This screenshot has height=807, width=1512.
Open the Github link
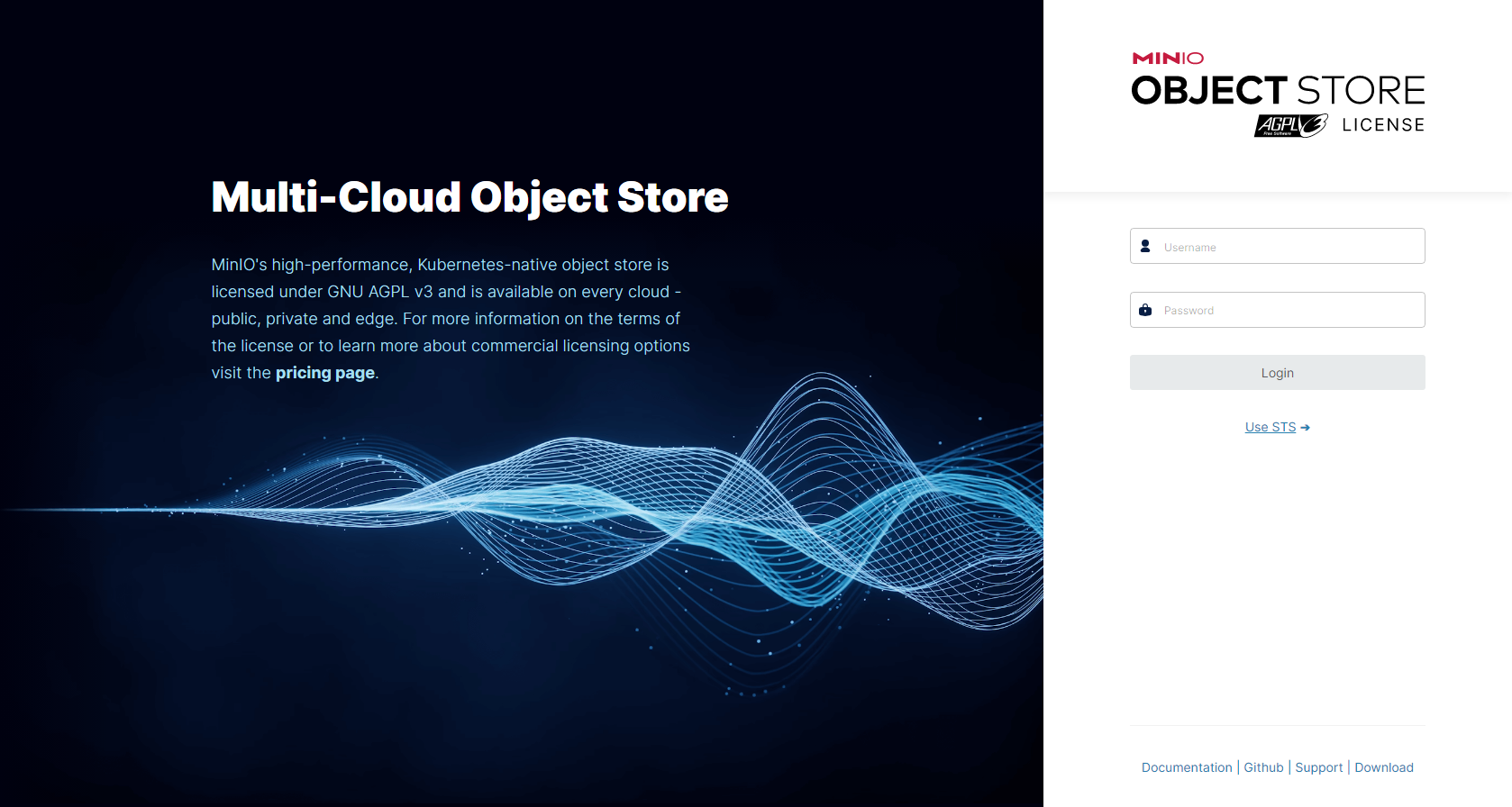(1263, 767)
